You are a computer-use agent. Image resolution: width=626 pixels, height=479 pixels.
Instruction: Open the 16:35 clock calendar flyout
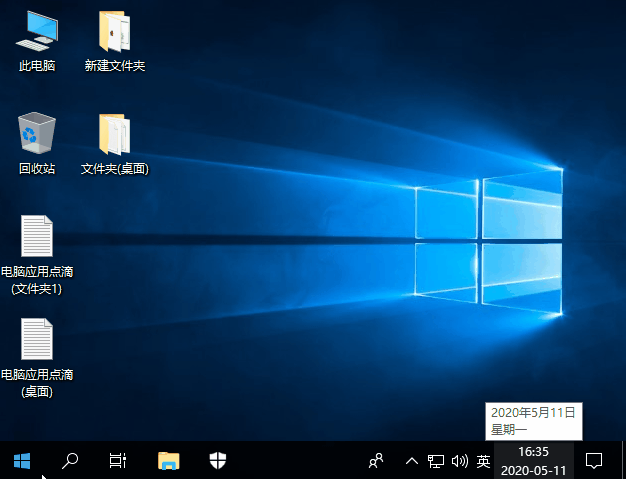533,461
